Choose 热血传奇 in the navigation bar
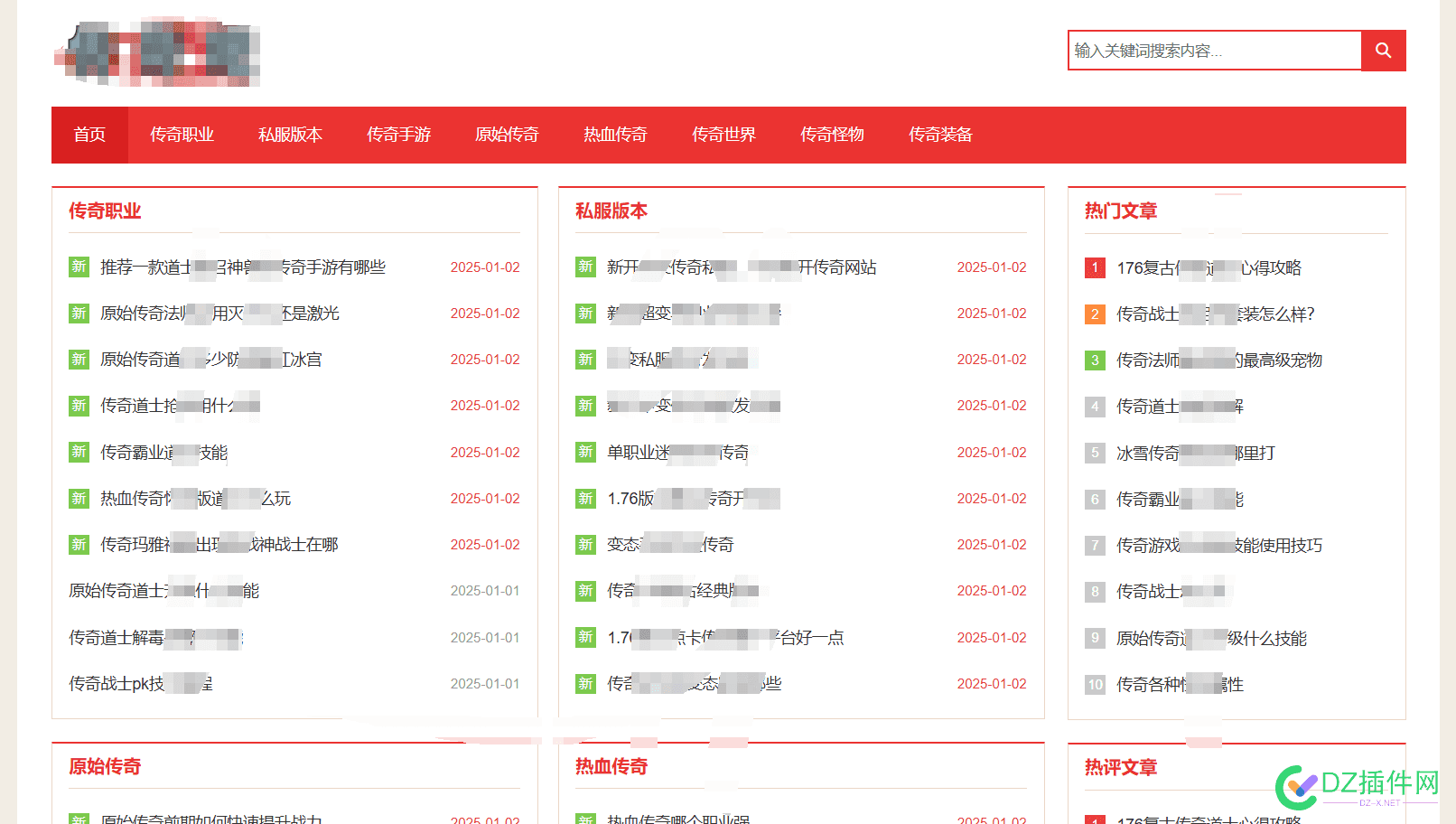 615,135
